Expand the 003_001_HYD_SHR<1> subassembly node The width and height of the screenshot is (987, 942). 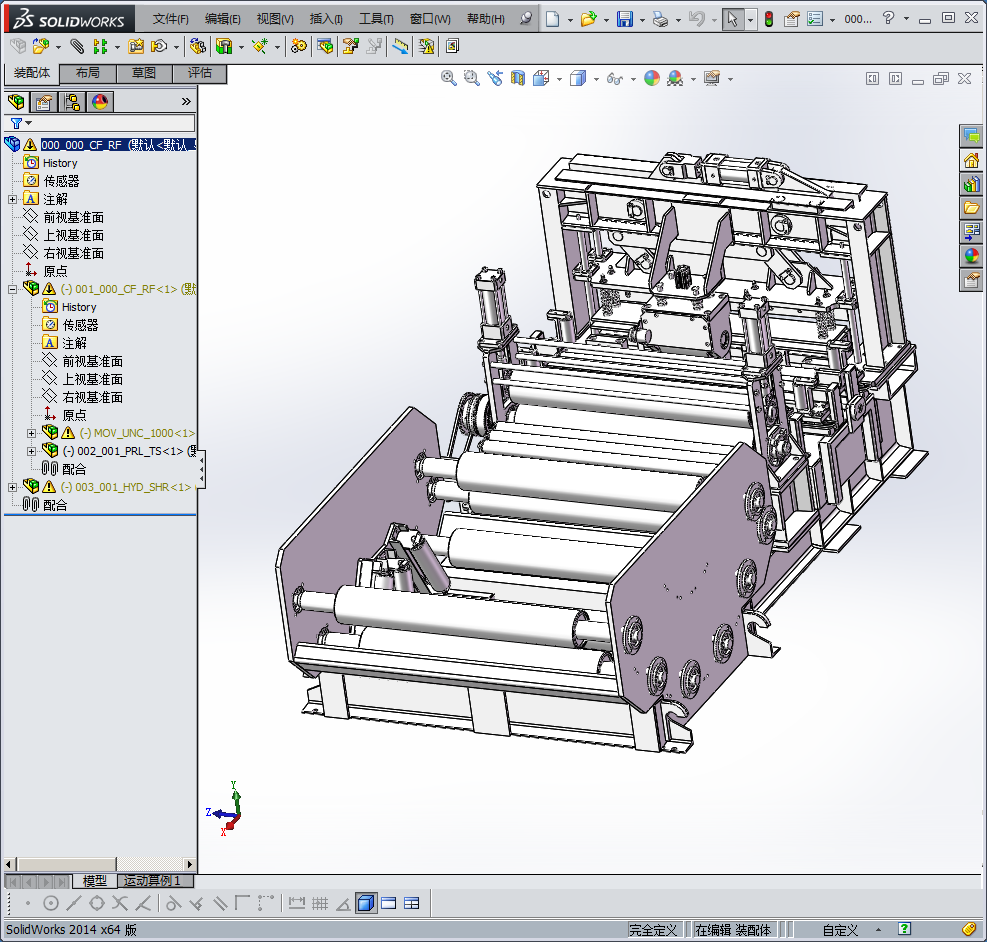[13, 487]
